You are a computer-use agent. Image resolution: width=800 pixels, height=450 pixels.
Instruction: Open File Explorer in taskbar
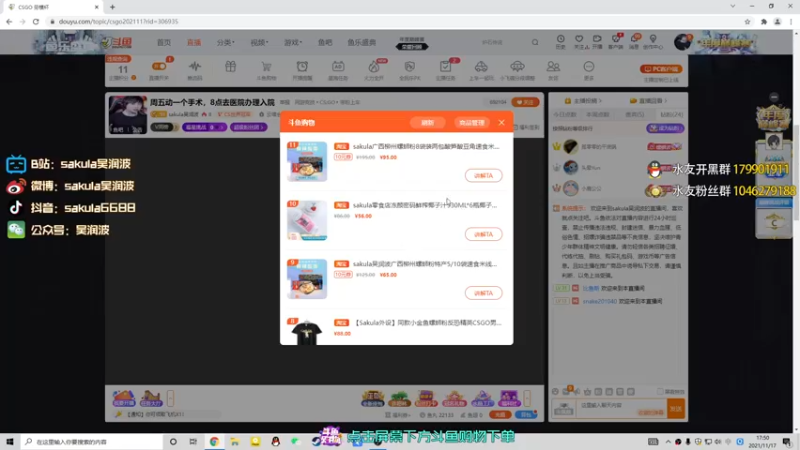click(x=235, y=442)
